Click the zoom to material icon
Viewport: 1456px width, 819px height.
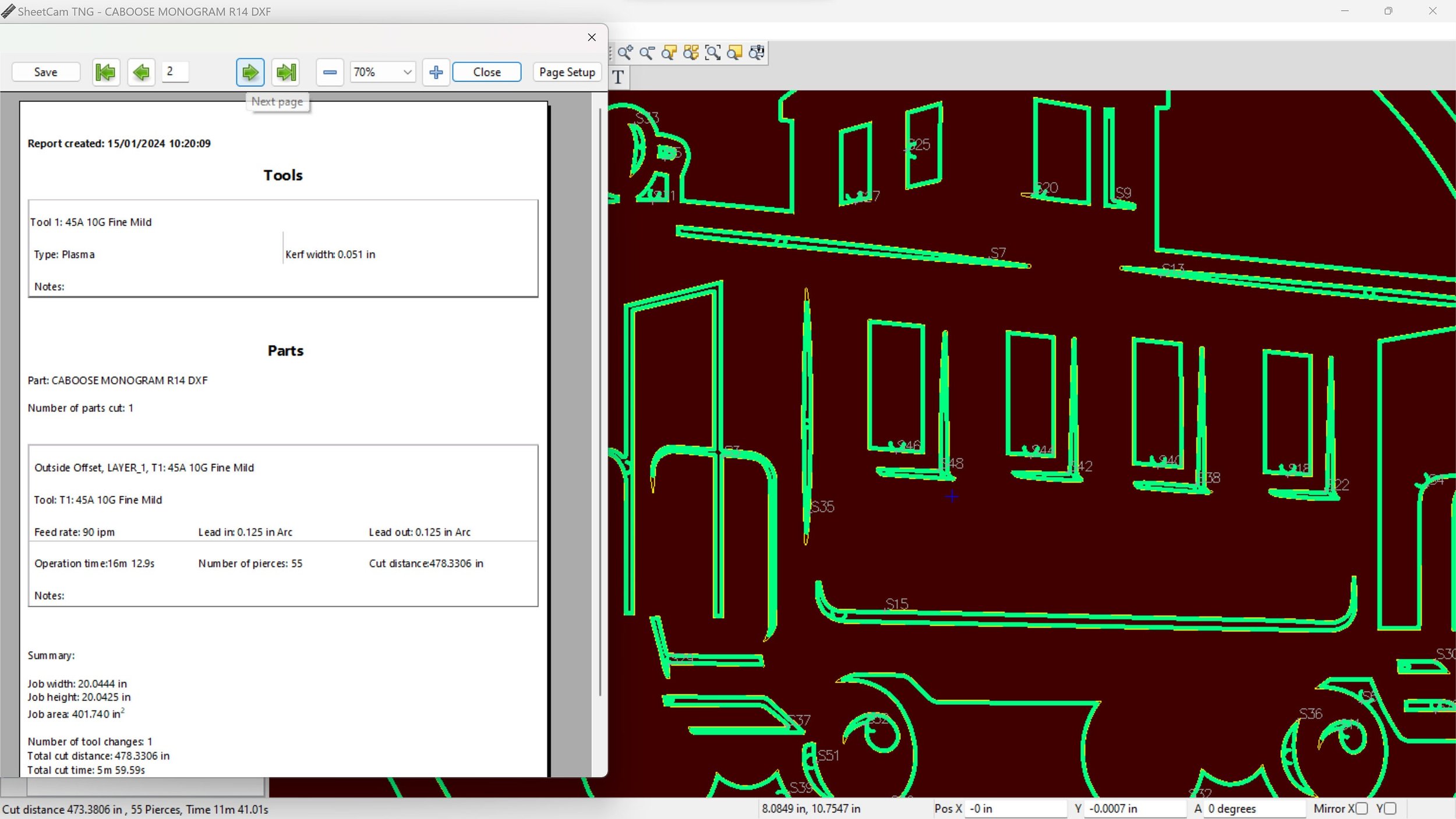[735, 53]
